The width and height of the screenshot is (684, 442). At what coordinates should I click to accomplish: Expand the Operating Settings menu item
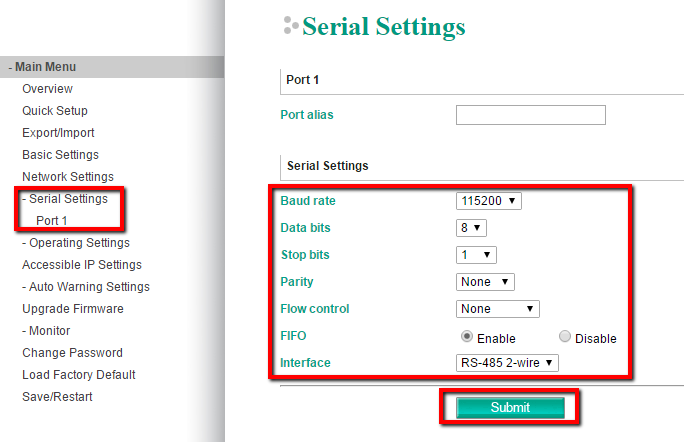[x=76, y=243]
